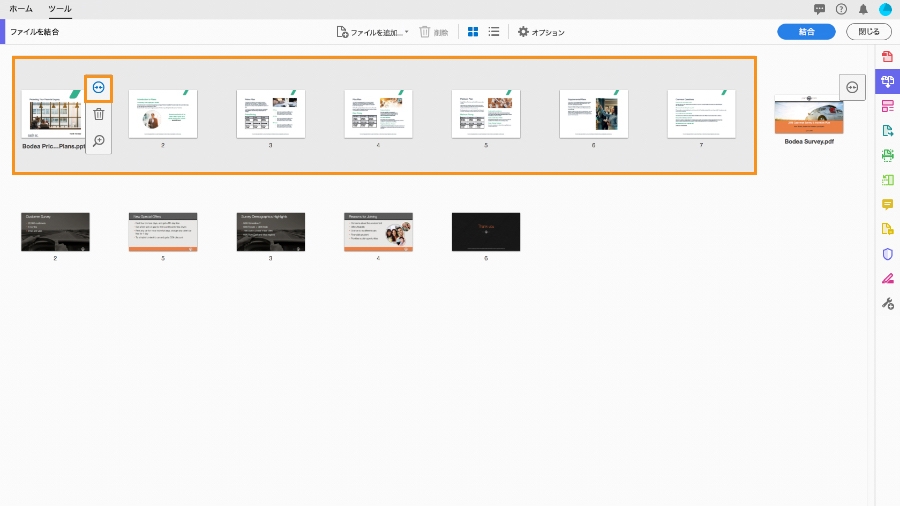Open オプション settings
Viewport: 900px width, 506px height.
541,32
